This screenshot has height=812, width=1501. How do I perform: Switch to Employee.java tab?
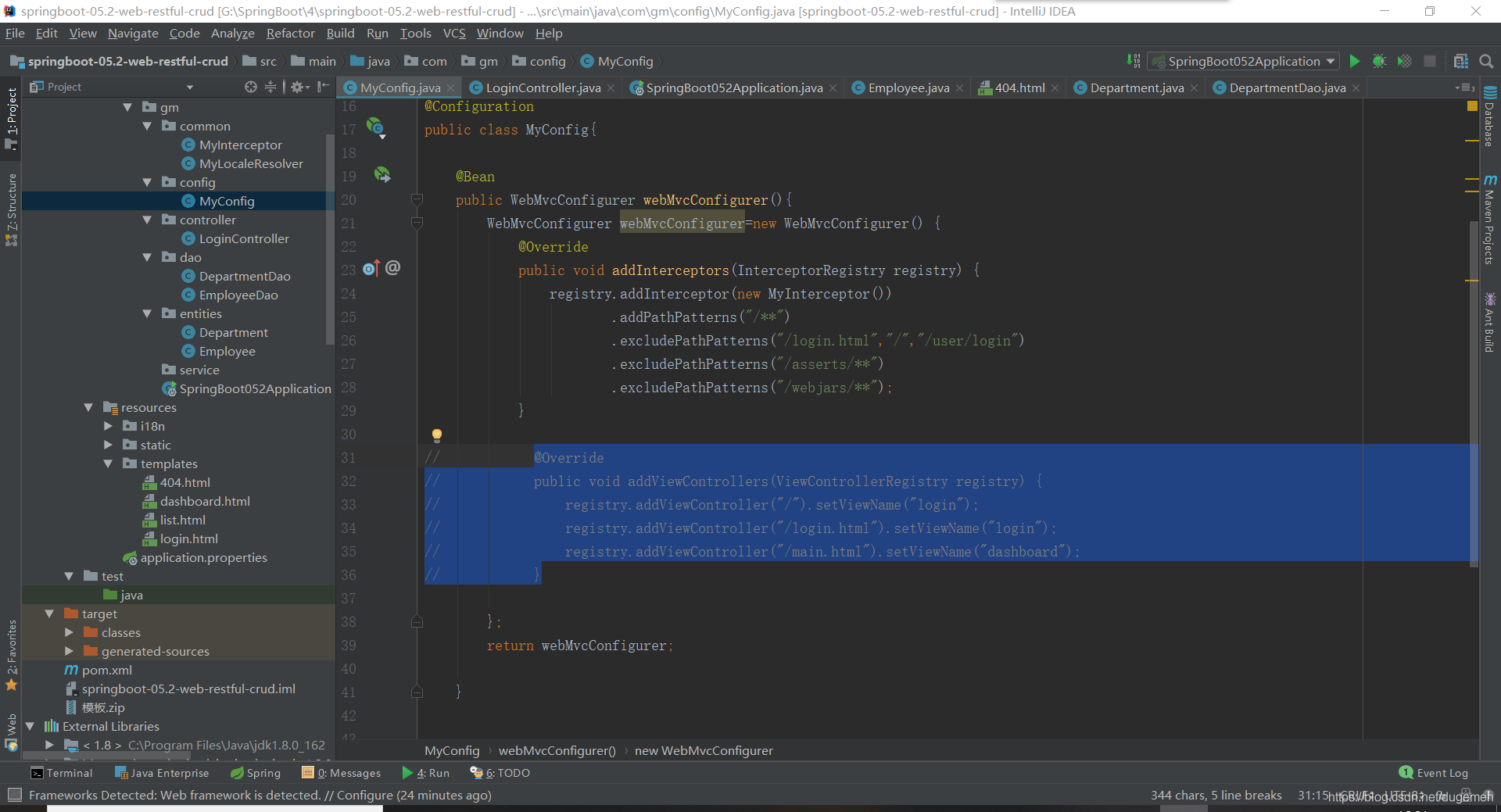pos(908,88)
